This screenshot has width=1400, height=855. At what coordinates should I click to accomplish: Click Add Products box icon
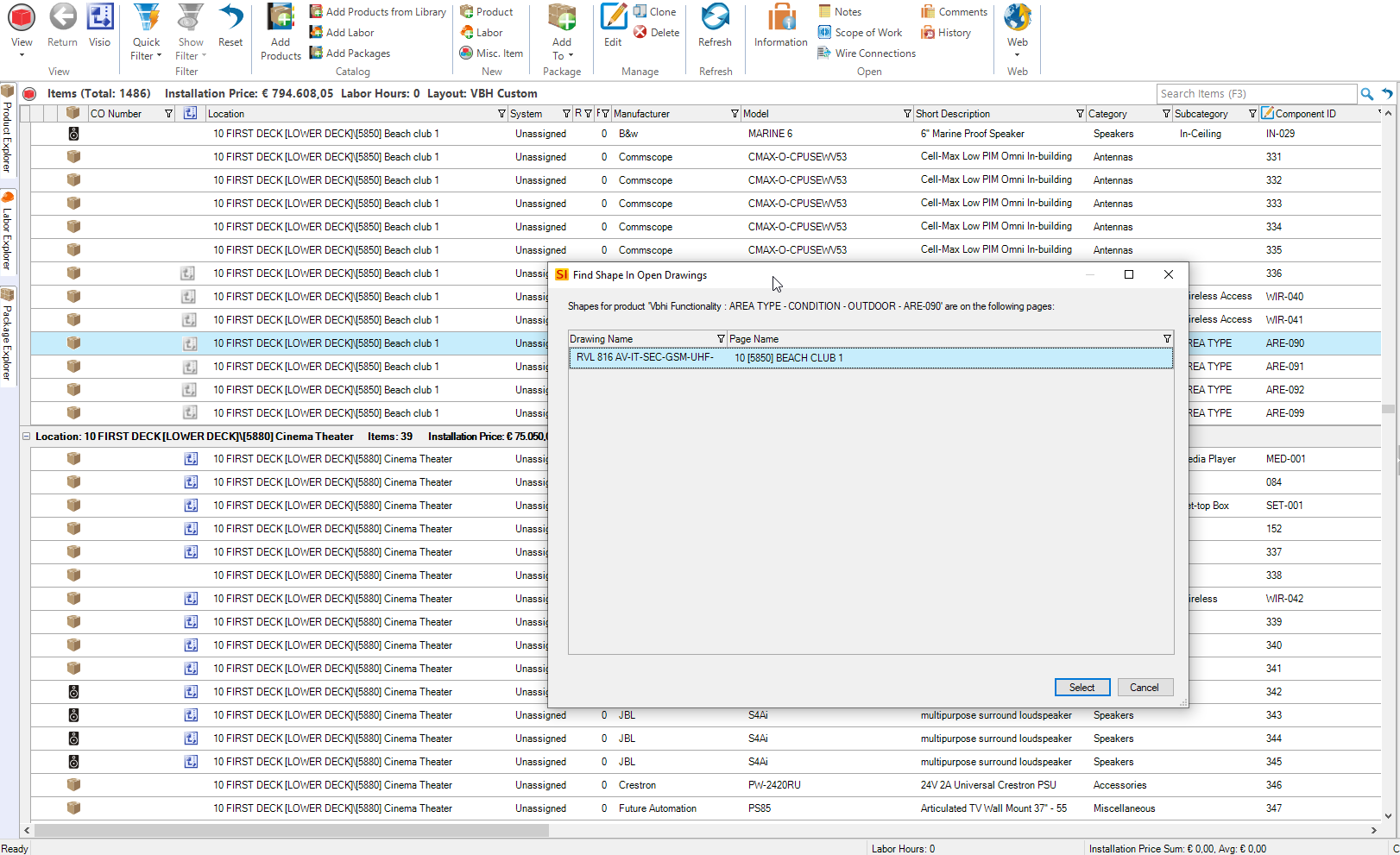click(x=281, y=17)
